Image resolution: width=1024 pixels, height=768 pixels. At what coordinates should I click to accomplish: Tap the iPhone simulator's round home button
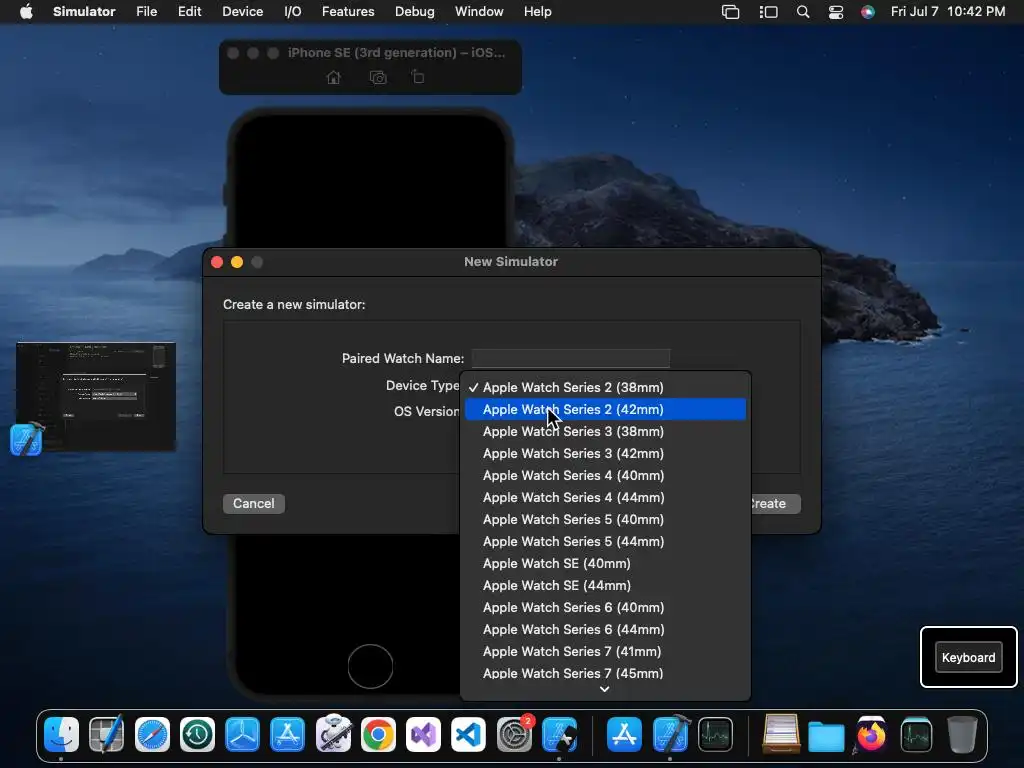pyautogui.click(x=370, y=666)
